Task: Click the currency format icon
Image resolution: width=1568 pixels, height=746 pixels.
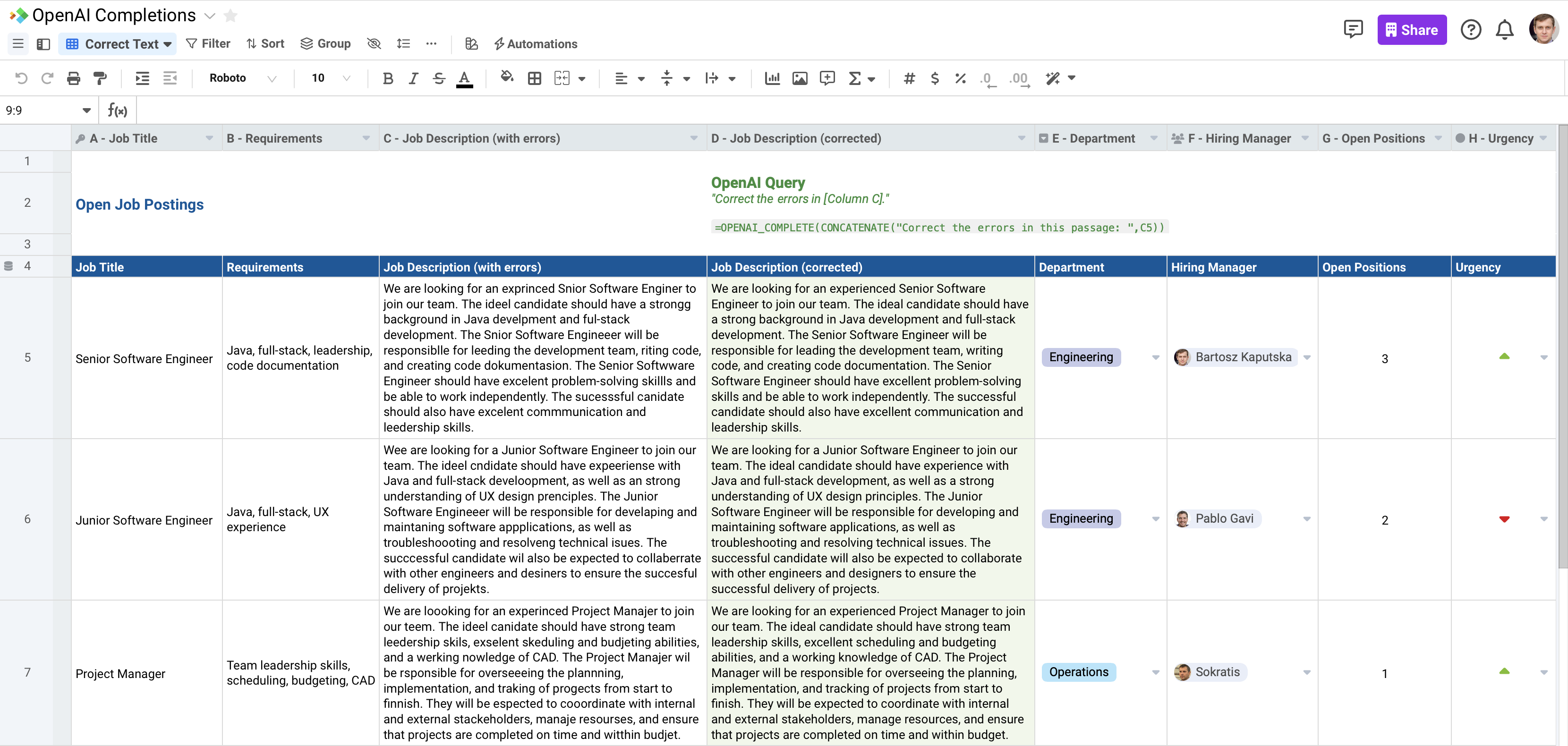Action: coord(935,78)
